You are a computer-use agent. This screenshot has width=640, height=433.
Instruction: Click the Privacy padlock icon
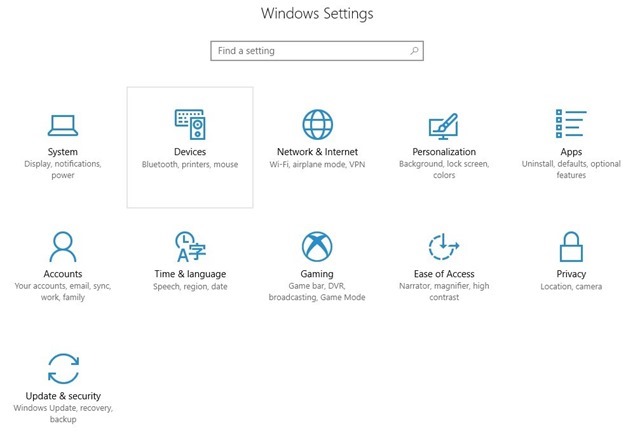(x=571, y=246)
